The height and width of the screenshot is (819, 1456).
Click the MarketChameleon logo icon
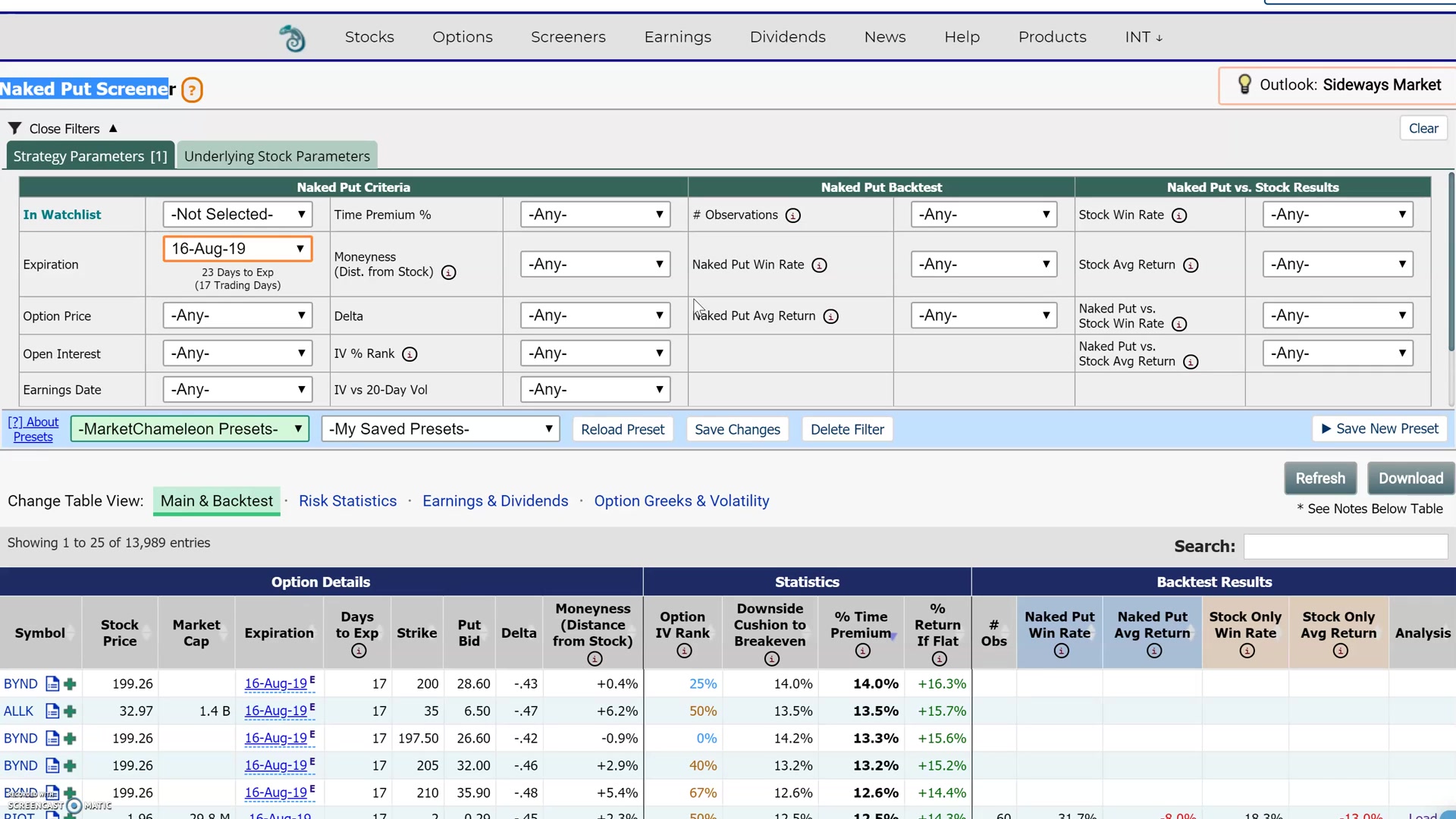(x=292, y=38)
